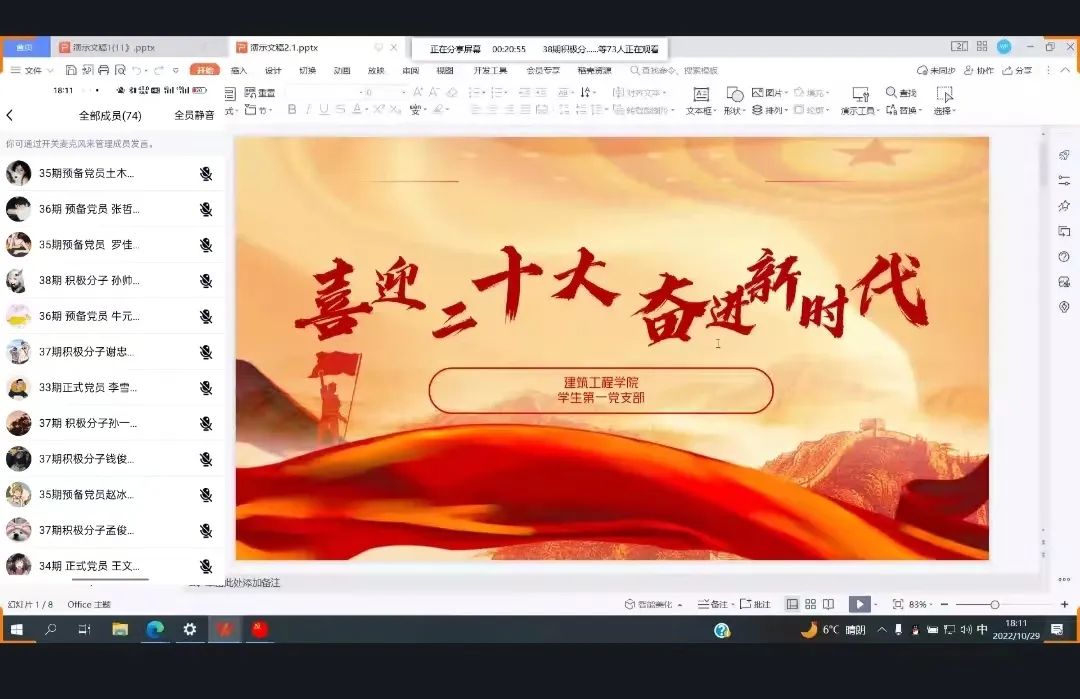Image resolution: width=1080 pixels, height=699 pixels.
Task: Switch to the 开始 ribbon tab
Action: 205,70
